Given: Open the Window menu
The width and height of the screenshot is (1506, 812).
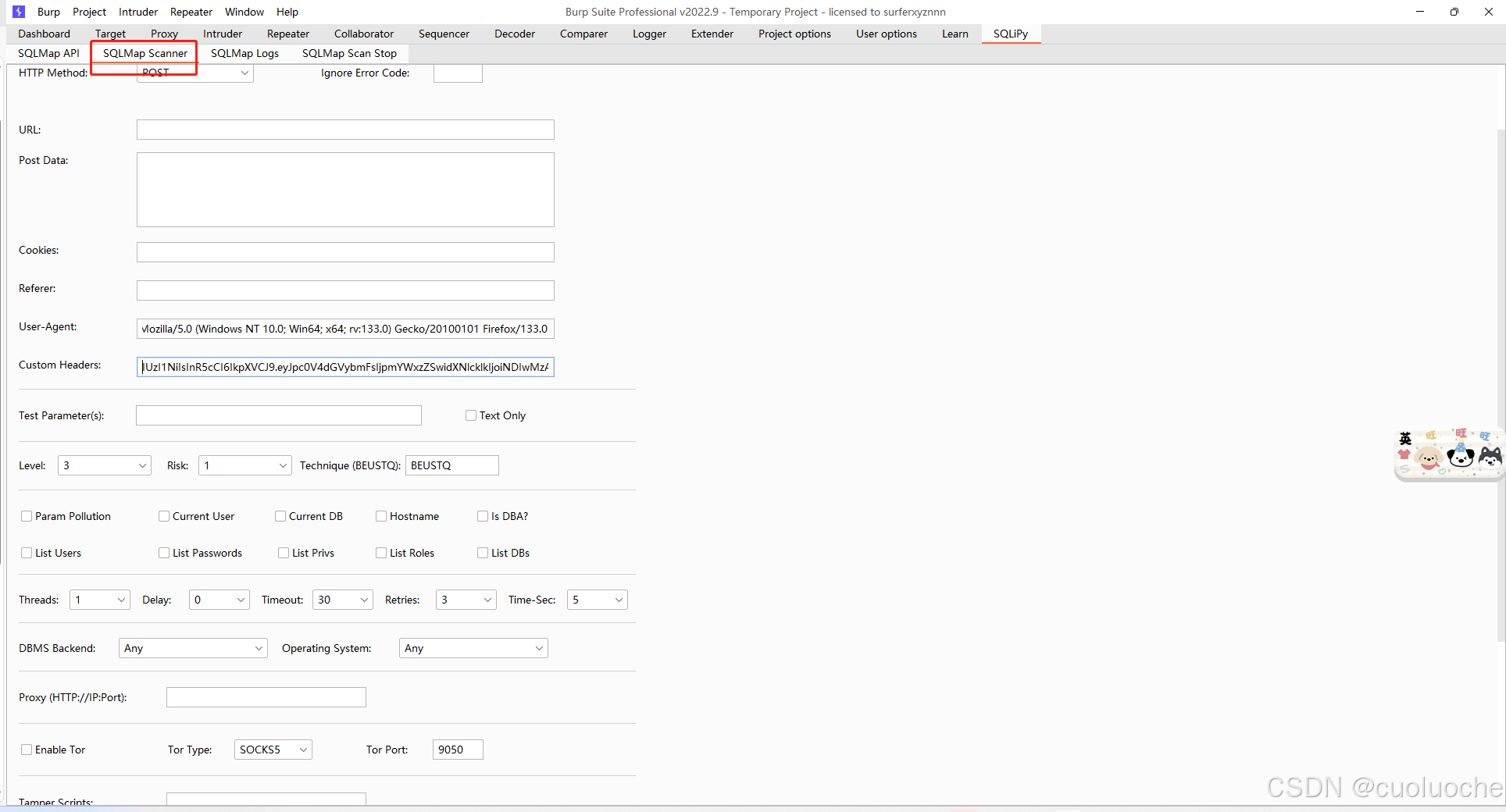Looking at the screenshot, I should pos(244,12).
